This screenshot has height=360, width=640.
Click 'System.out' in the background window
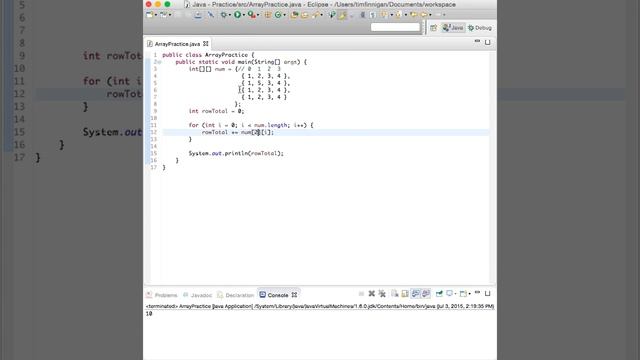[113, 132]
